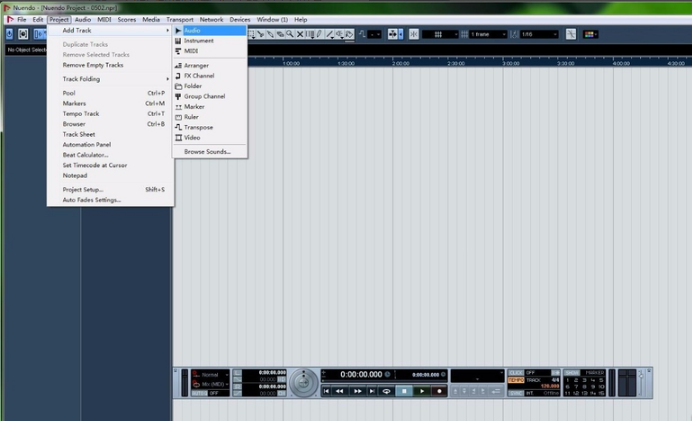Click the Rewind transport button

(x=342, y=391)
